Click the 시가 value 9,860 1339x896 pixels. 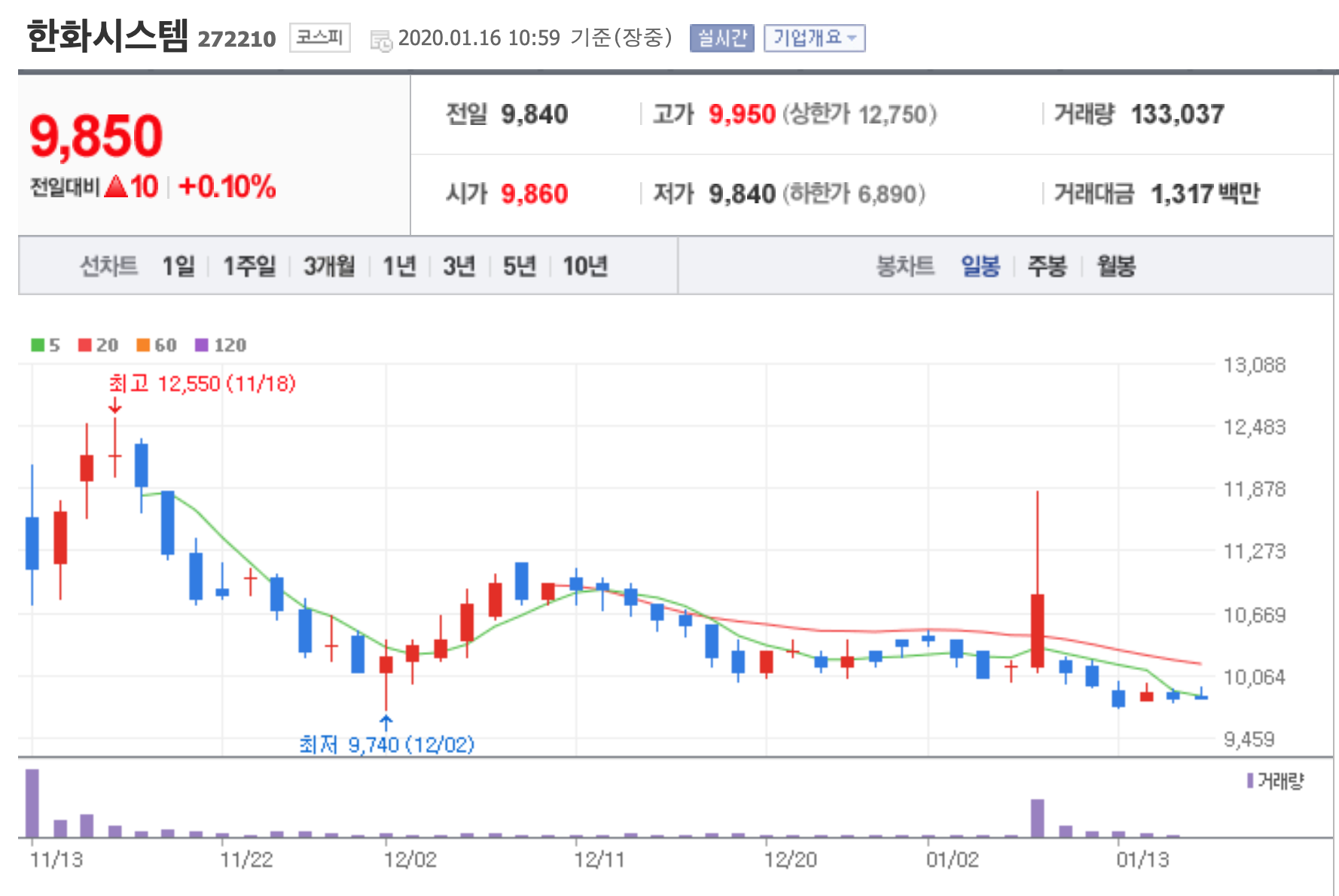click(x=534, y=194)
